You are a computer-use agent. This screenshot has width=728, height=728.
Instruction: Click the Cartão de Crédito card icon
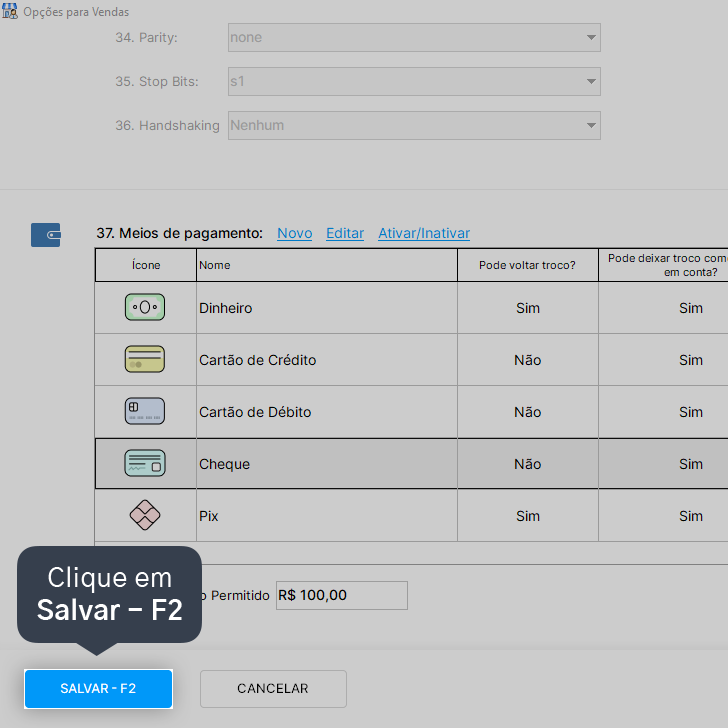click(145, 359)
